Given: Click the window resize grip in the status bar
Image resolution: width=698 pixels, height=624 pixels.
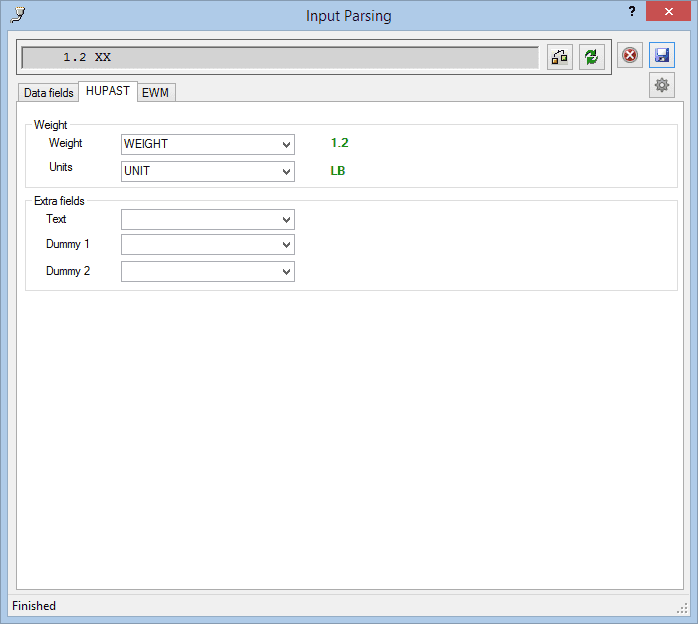Looking at the screenshot, I should [x=682, y=608].
